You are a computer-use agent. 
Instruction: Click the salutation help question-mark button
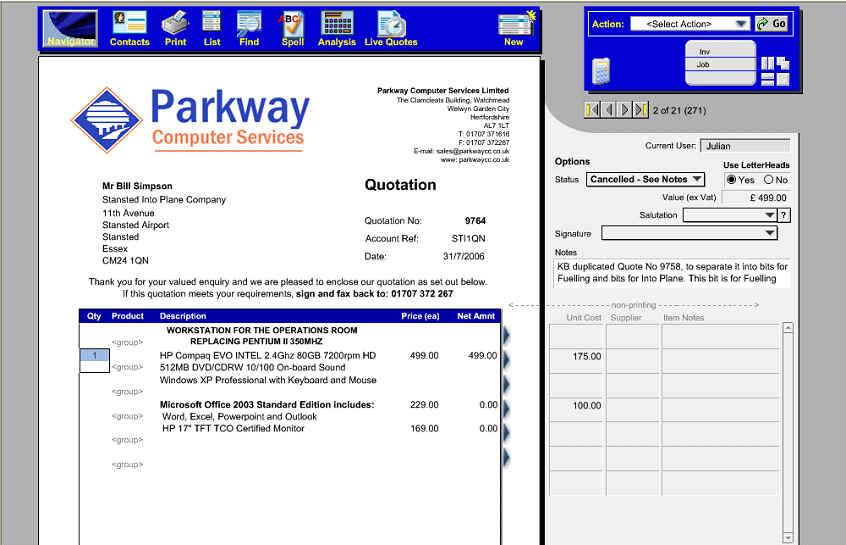point(784,215)
